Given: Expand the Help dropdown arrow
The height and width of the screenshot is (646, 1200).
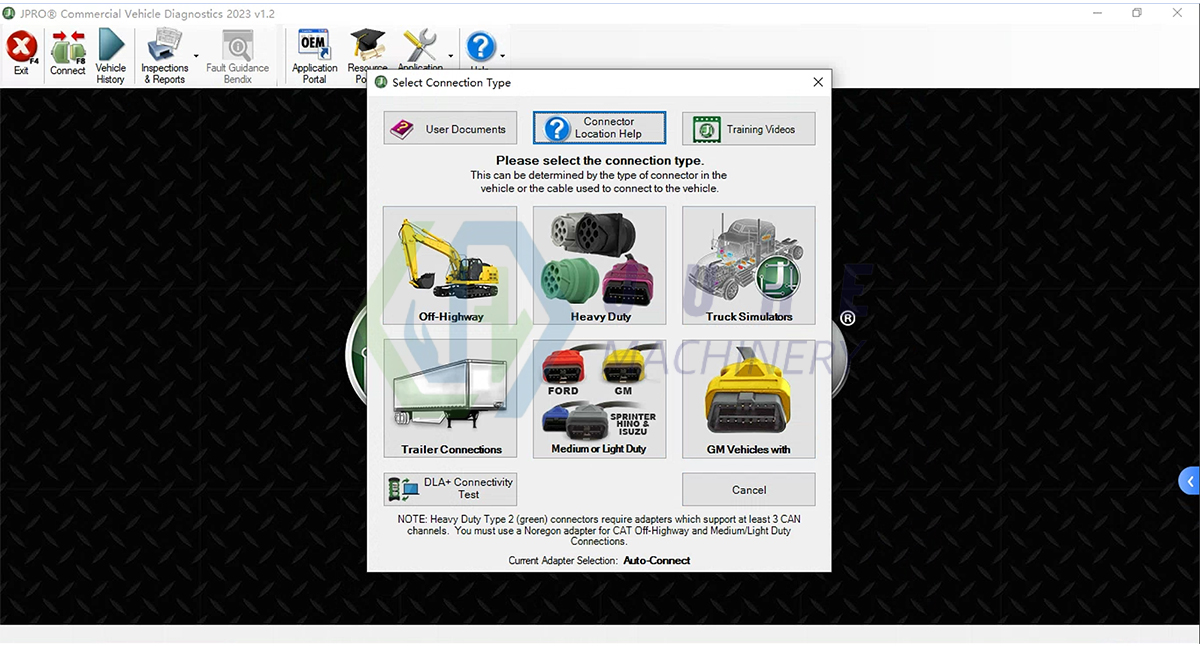Looking at the screenshot, I should 502,56.
